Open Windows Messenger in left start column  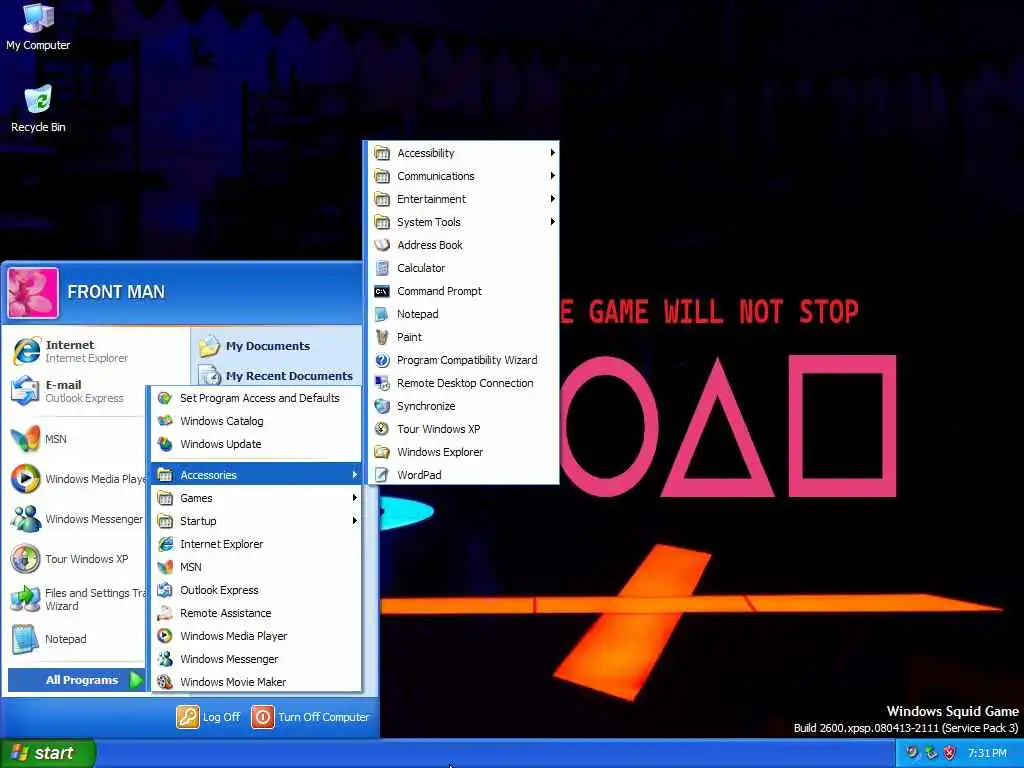point(77,519)
